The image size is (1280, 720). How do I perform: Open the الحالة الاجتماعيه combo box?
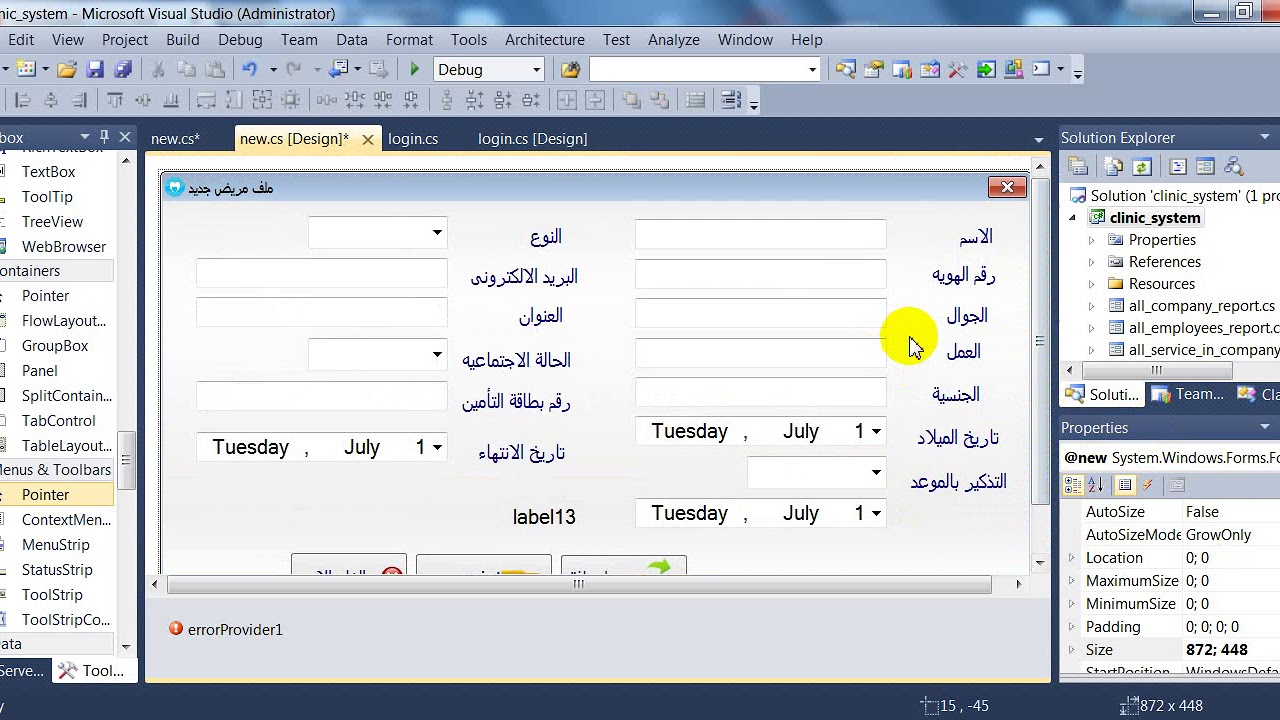[x=437, y=354]
